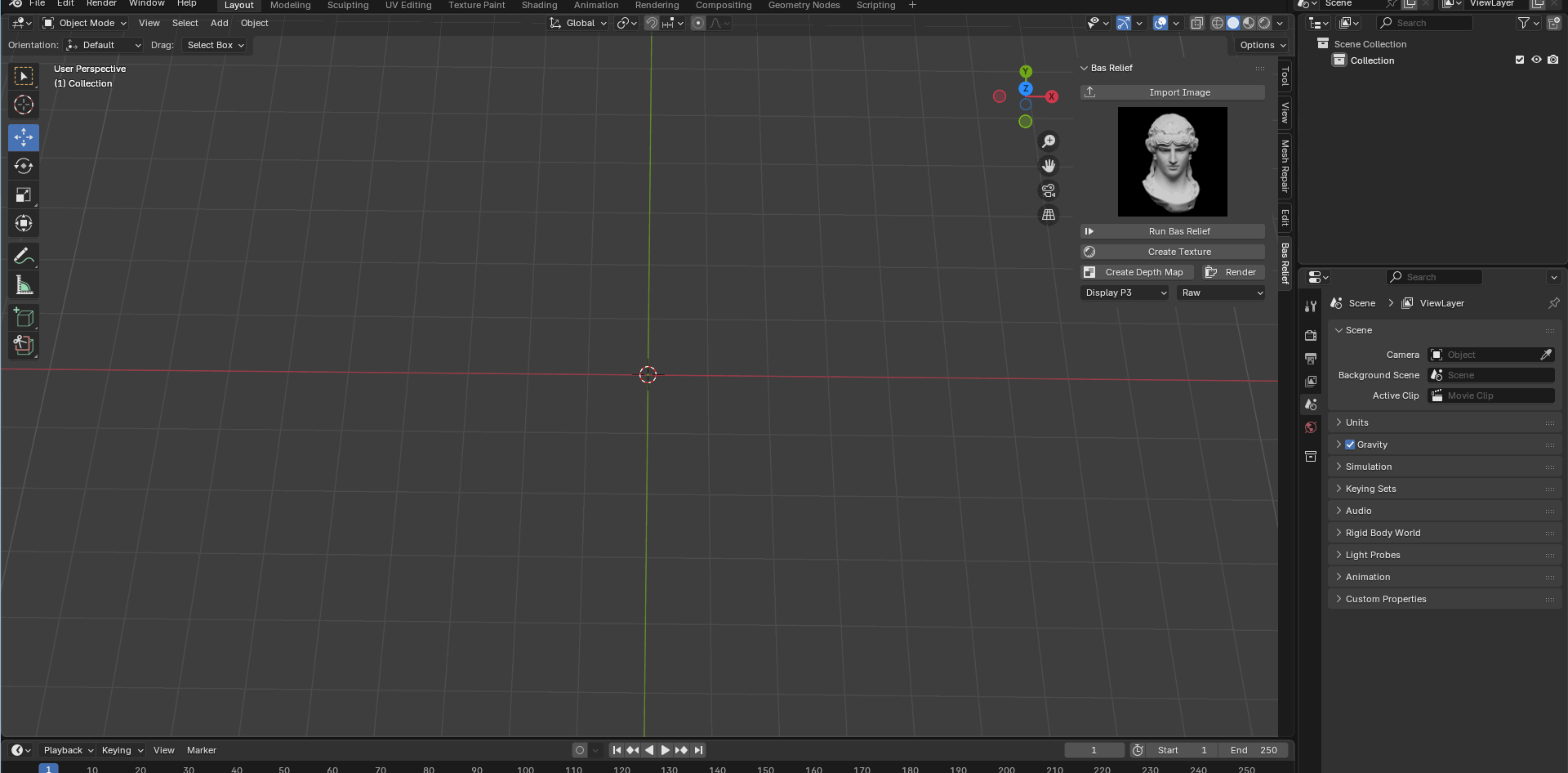Click the Run Bas Relief button
The image size is (1568, 773).
1173,231
